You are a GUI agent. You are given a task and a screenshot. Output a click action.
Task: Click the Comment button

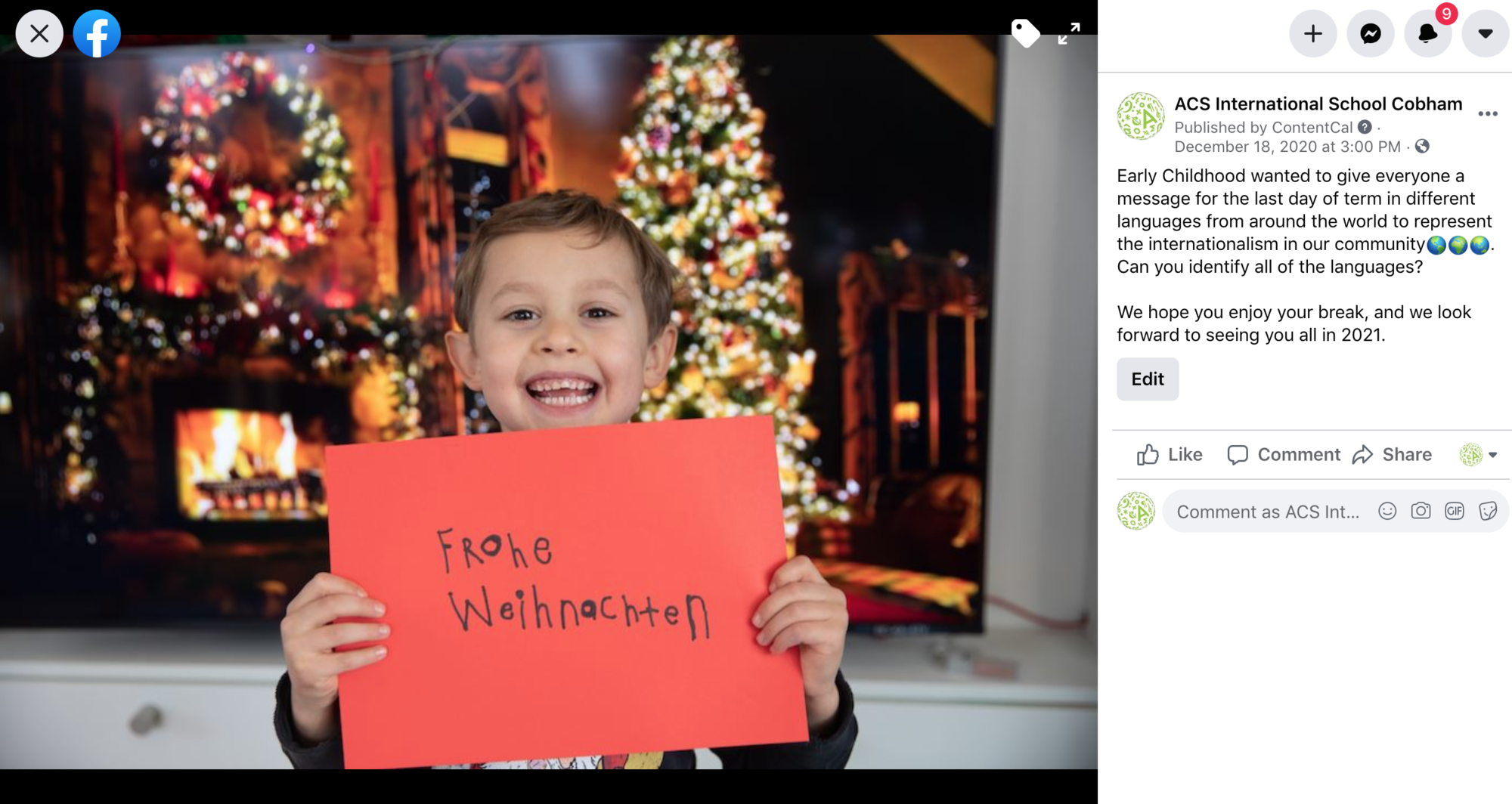tap(1283, 454)
